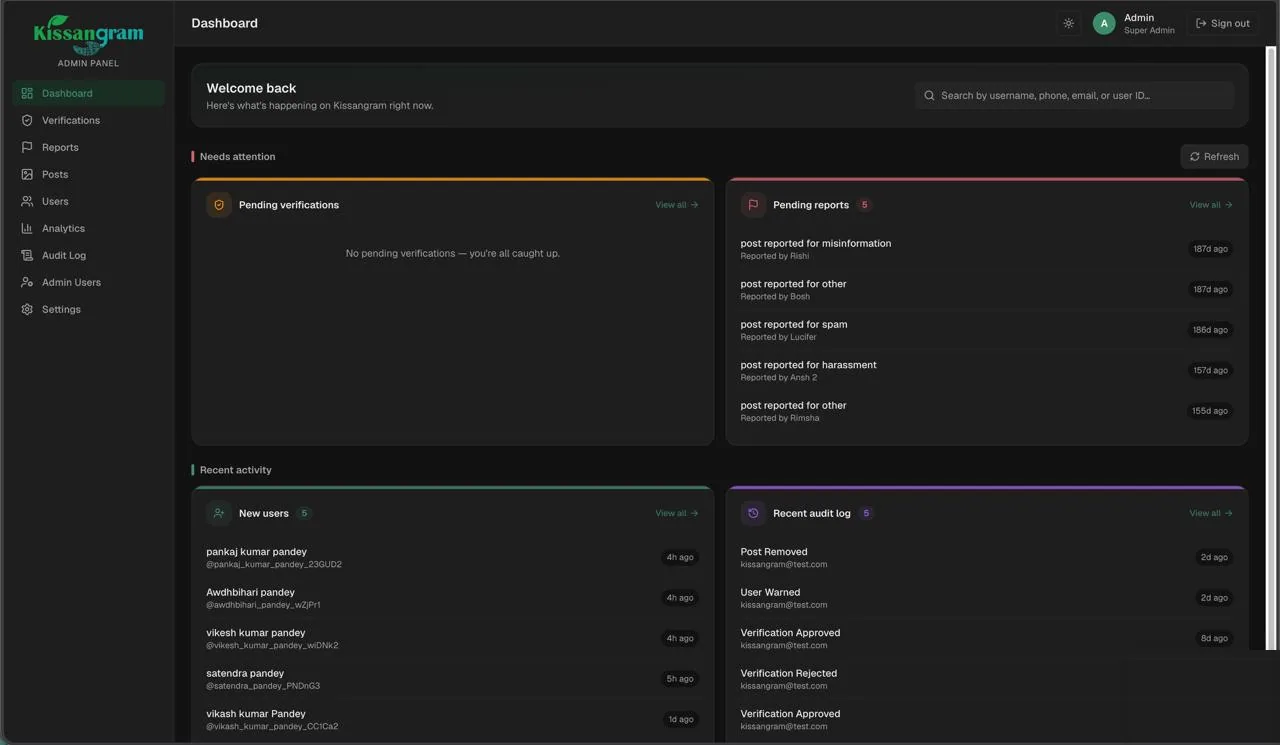Click the Settings gear icon in sidebar
This screenshot has height=745, width=1280.
27,309
